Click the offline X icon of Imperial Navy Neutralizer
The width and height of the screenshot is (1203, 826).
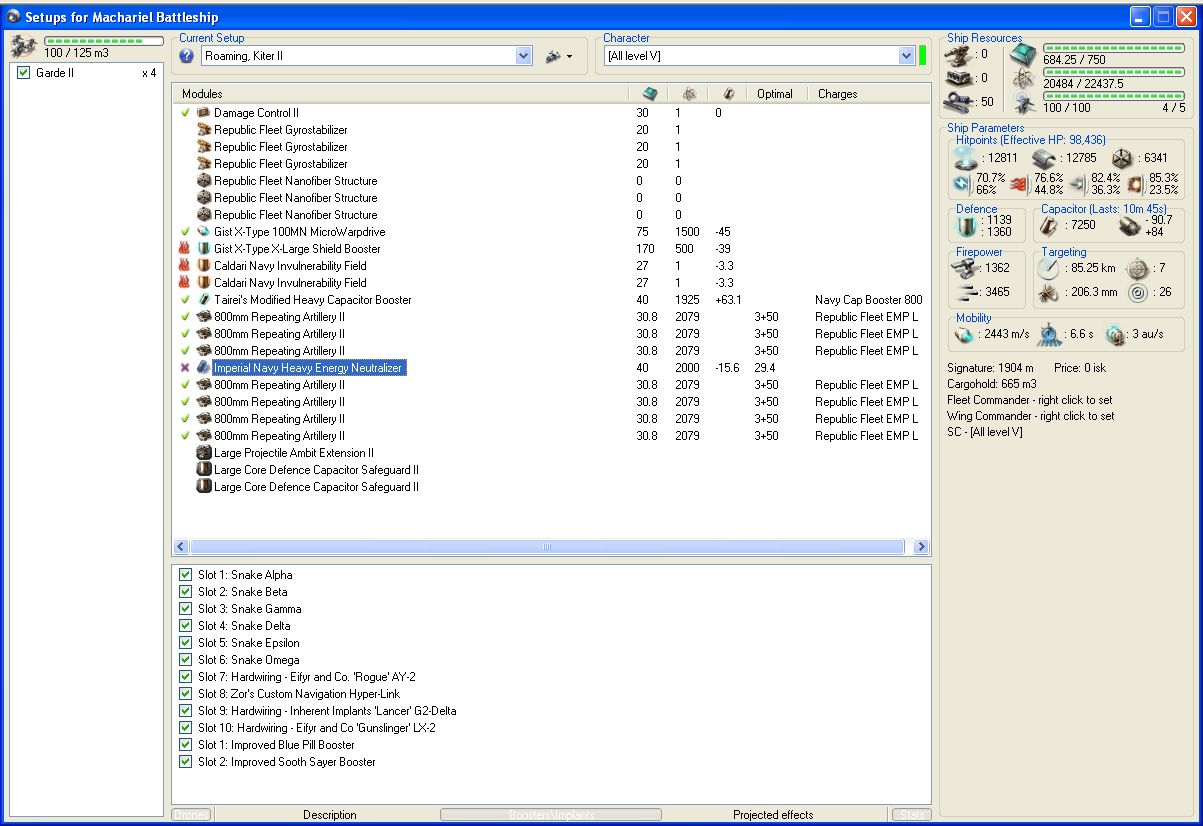coord(184,368)
